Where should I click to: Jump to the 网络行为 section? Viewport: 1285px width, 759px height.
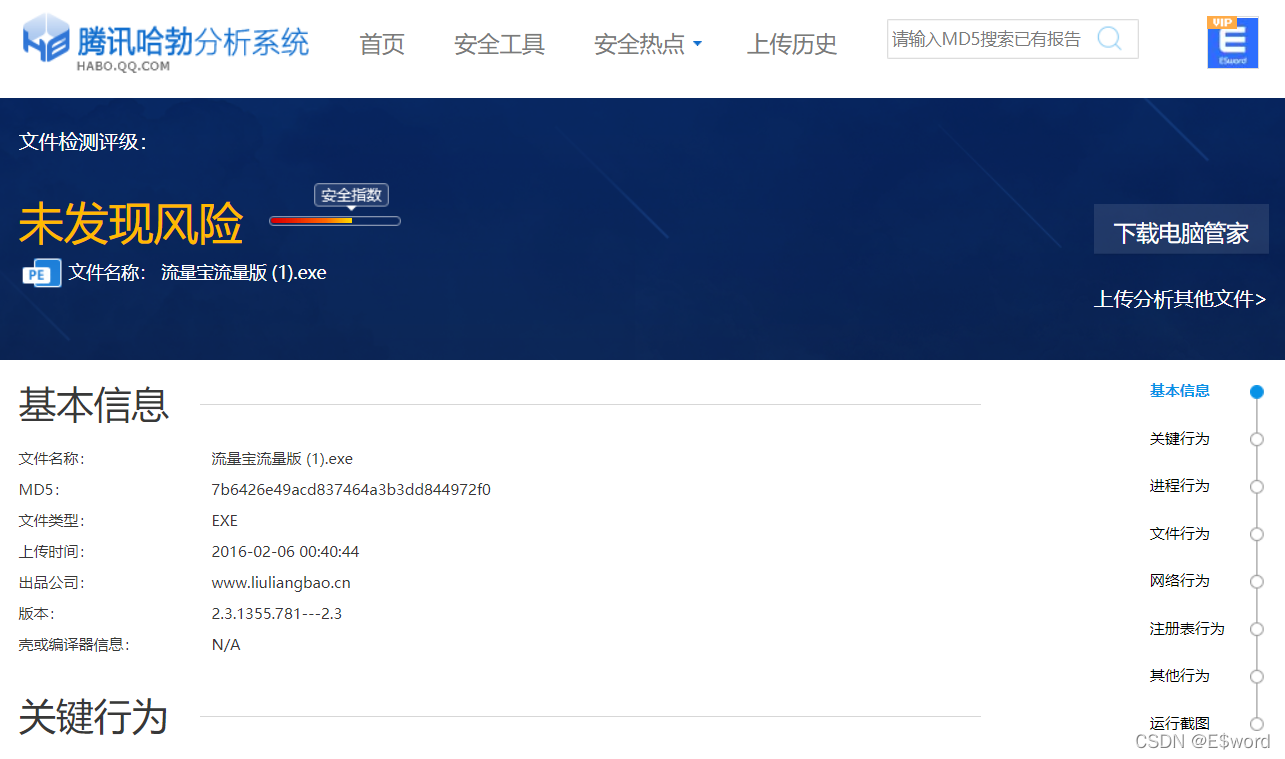[x=1180, y=581]
